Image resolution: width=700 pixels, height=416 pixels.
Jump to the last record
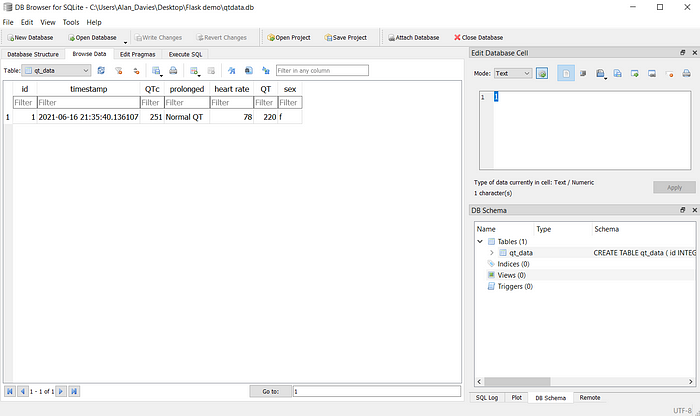(x=74, y=391)
